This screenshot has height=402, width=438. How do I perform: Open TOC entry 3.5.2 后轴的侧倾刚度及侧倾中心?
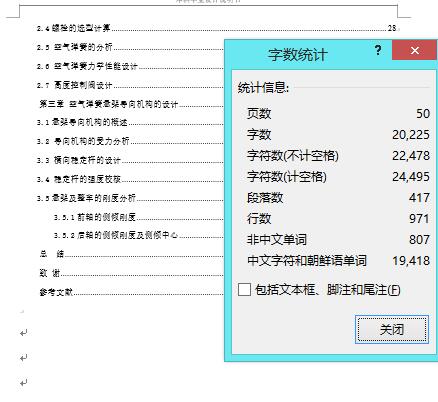coord(116,235)
